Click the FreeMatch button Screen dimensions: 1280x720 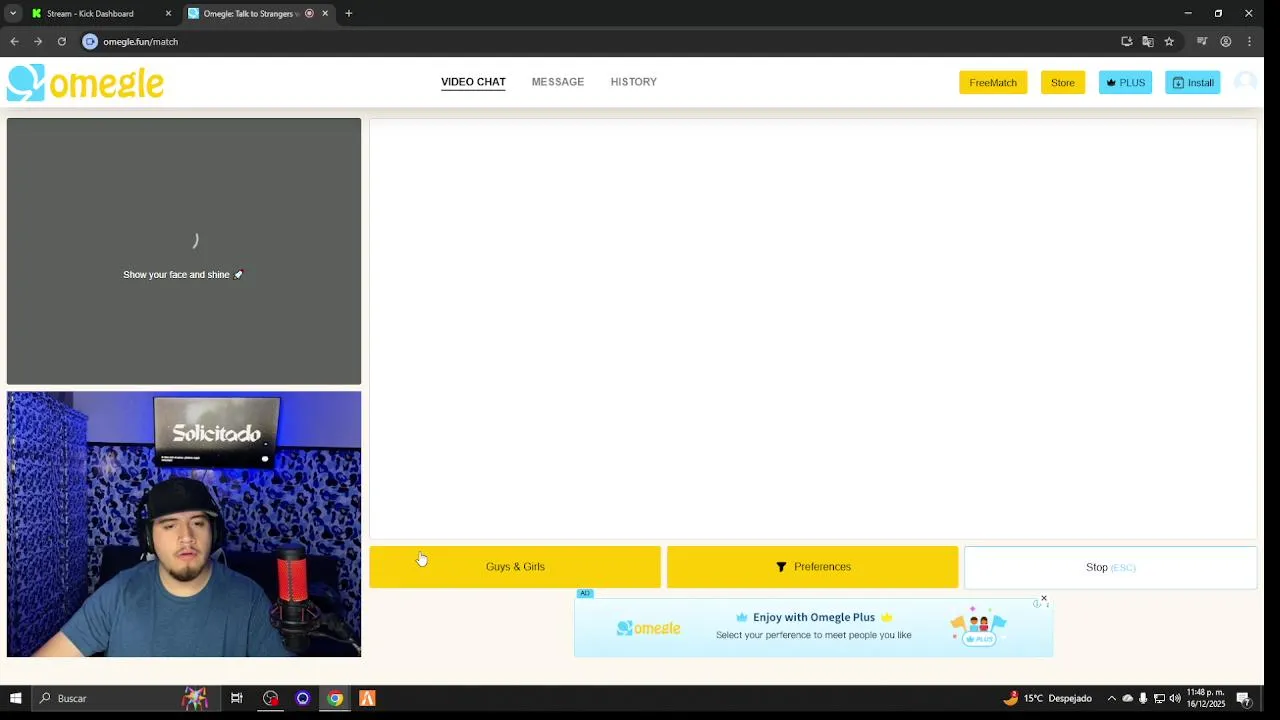pos(993,83)
